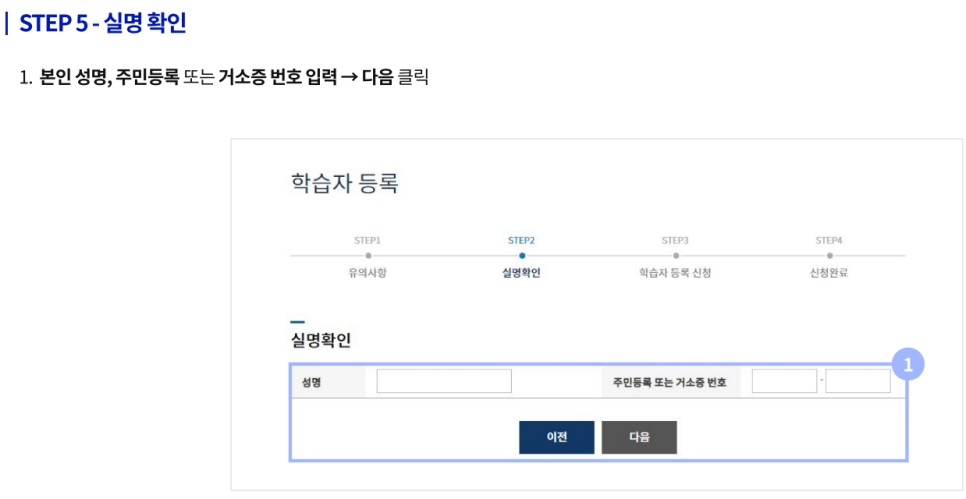Click the active STEP2 progress dot
The width and height of the screenshot is (966, 499).
pyautogui.click(x=522, y=256)
